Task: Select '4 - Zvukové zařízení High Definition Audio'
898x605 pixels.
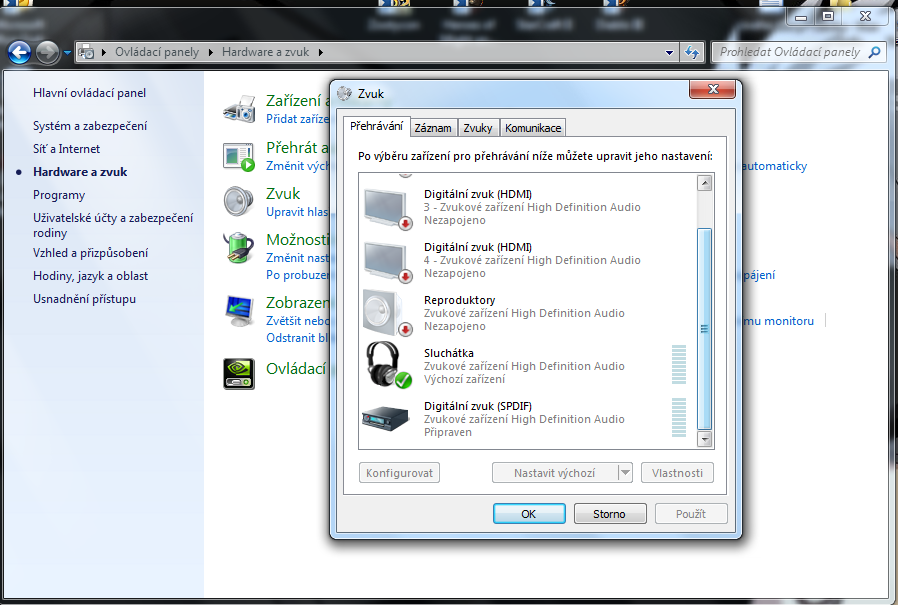Action: coord(532,260)
